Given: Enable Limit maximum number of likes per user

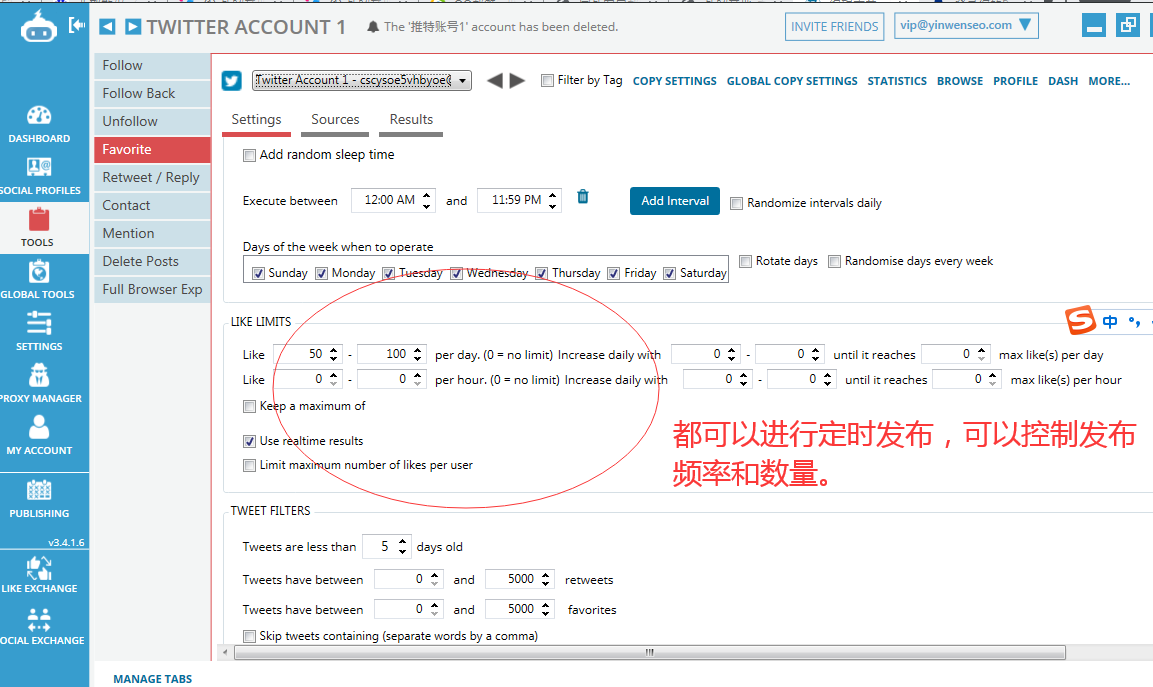Looking at the screenshot, I should [x=249, y=465].
